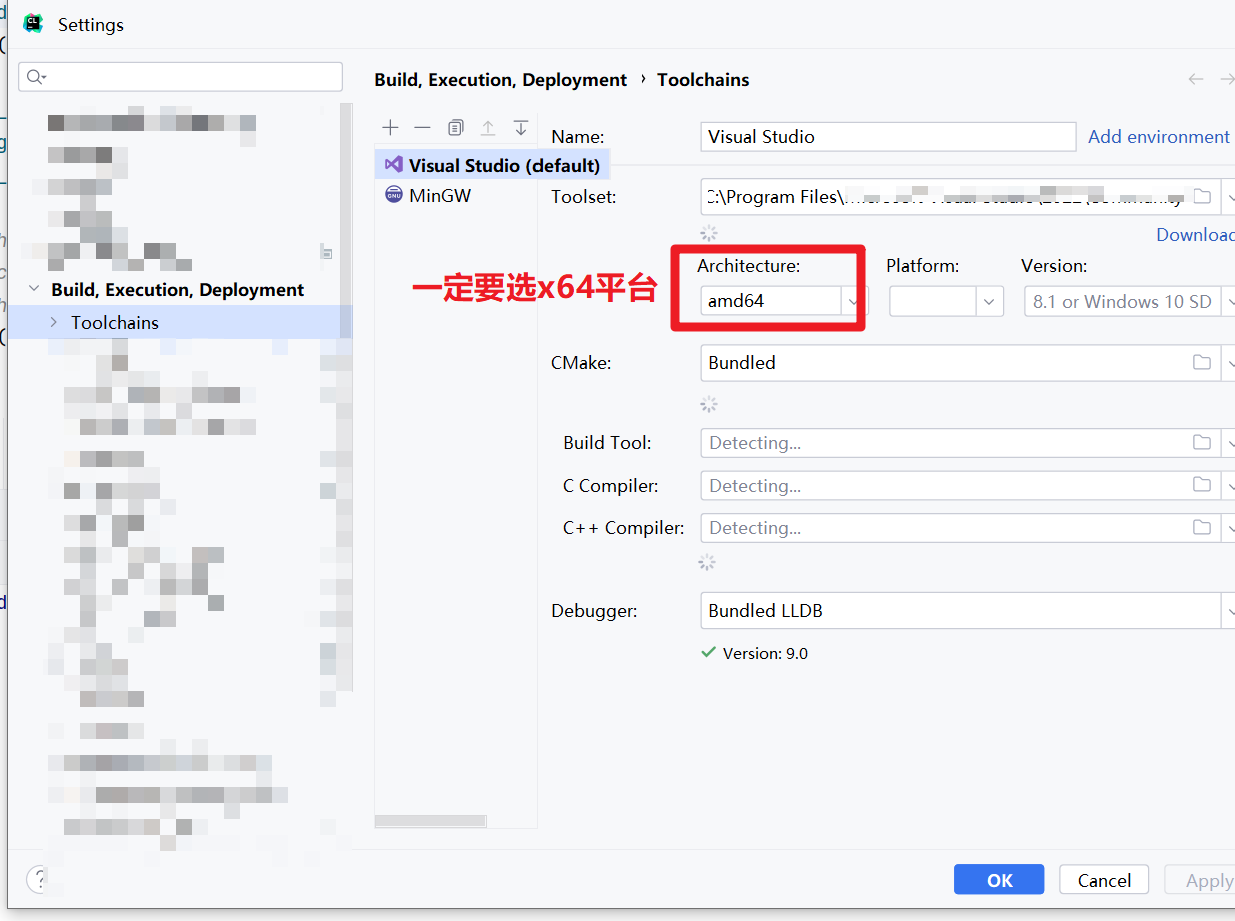
Task: Click the Cancel button
Action: coord(1104,880)
